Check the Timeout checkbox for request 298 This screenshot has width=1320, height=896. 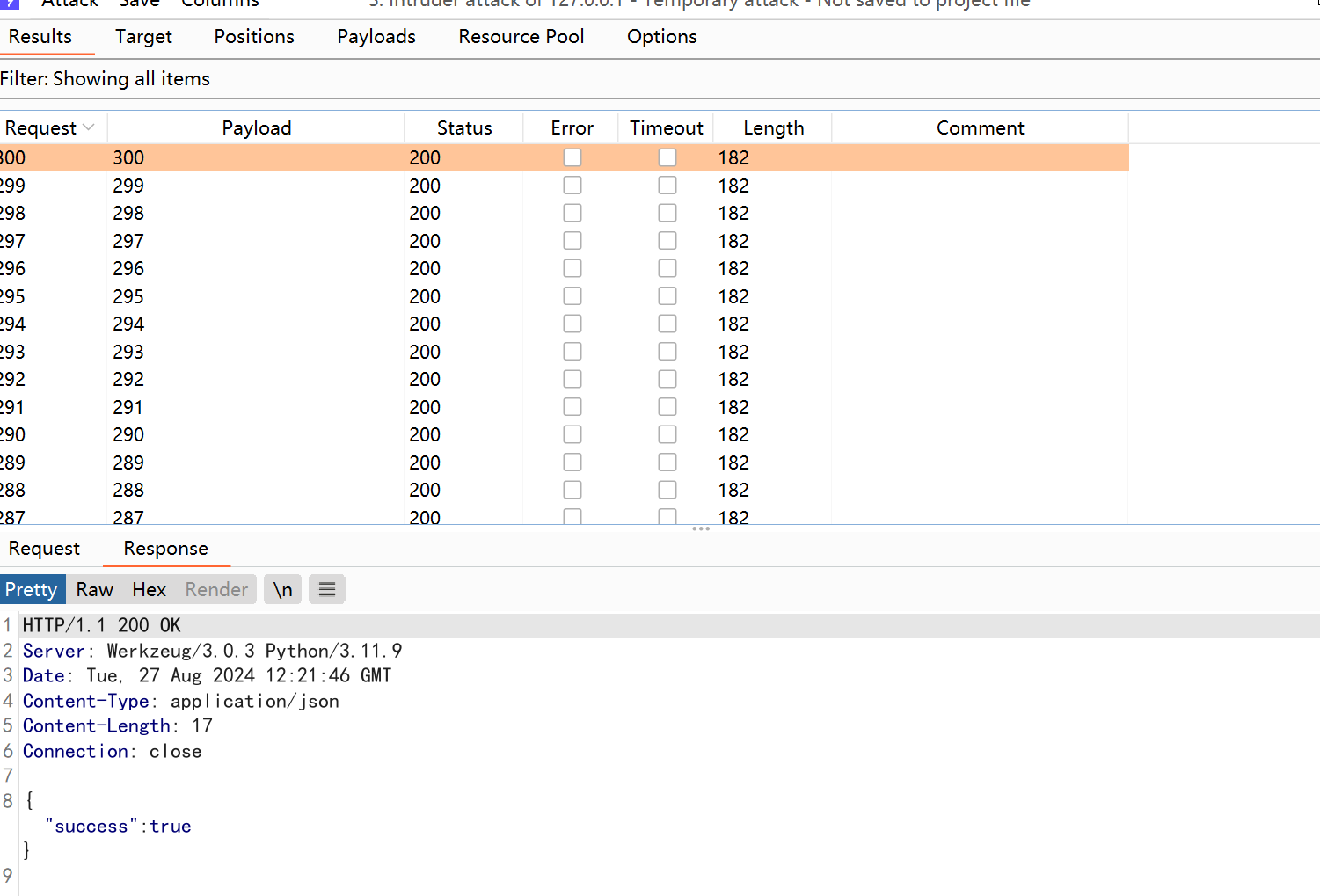667,212
